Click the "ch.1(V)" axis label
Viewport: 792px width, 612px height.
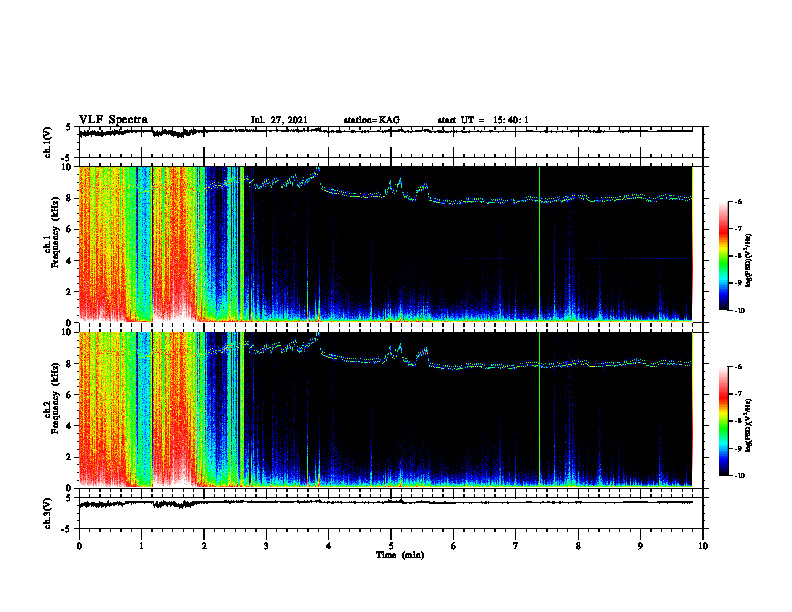[48, 142]
